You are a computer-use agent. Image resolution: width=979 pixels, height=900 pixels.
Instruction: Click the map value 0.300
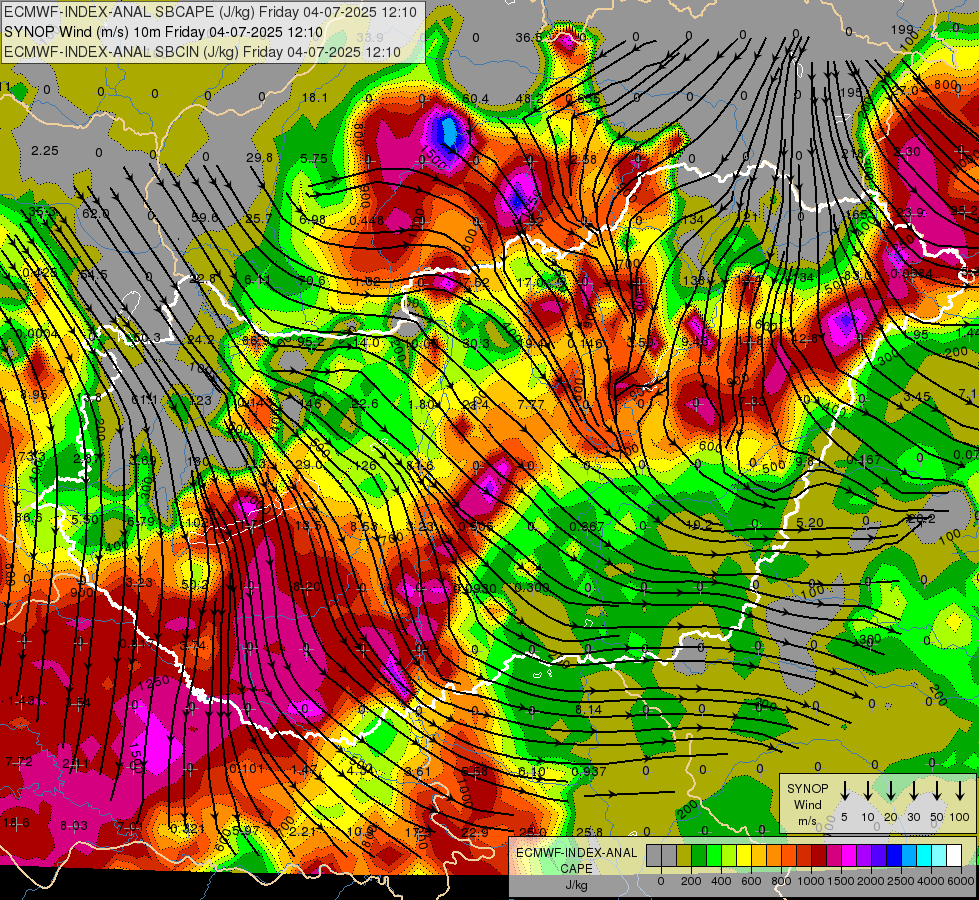pyautogui.click(x=532, y=588)
